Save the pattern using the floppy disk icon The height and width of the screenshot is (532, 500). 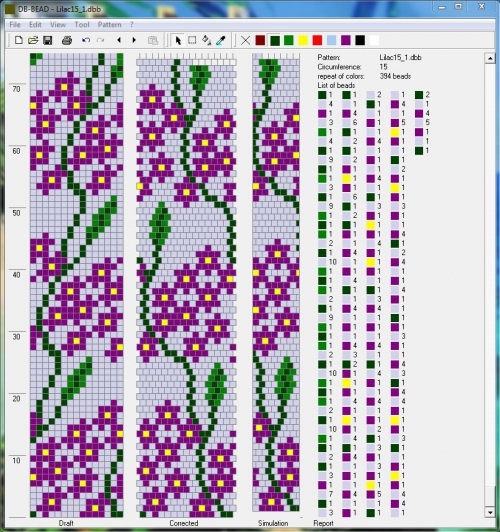[x=47, y=40]
